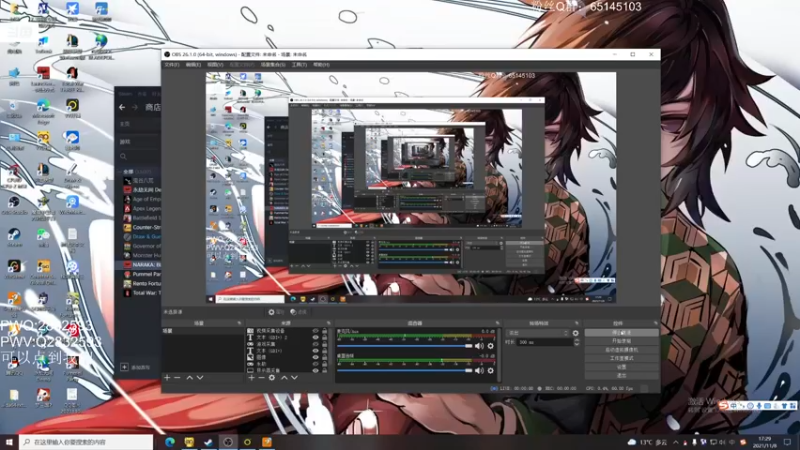Select Pummel Party in the Steam game list
Viewport: 800px width, 450px height.
tap(143, 274)
